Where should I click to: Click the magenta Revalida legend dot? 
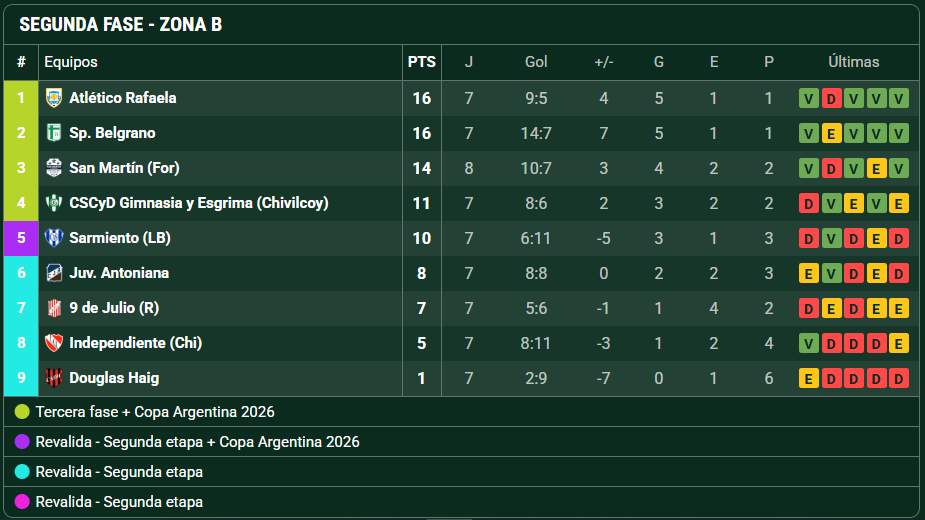coord(22,502)
